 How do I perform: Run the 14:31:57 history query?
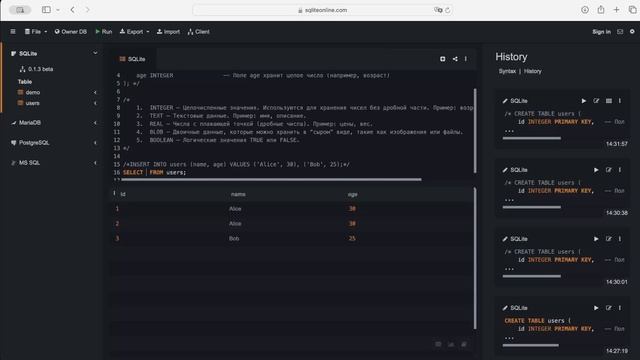pyautogui.click(x=584, y=101)
